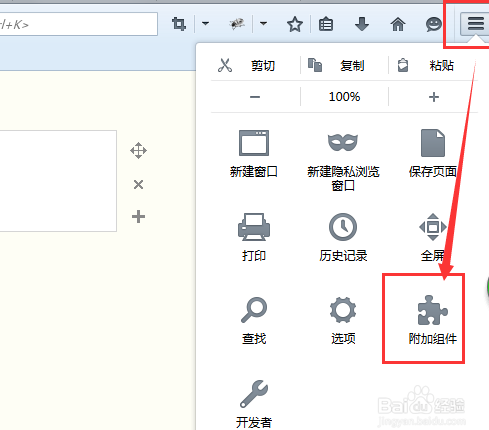The width and height of the screenshot is (489, 430).
Task: Open Find with the magnifier icon
Action: tap(254, 310)
